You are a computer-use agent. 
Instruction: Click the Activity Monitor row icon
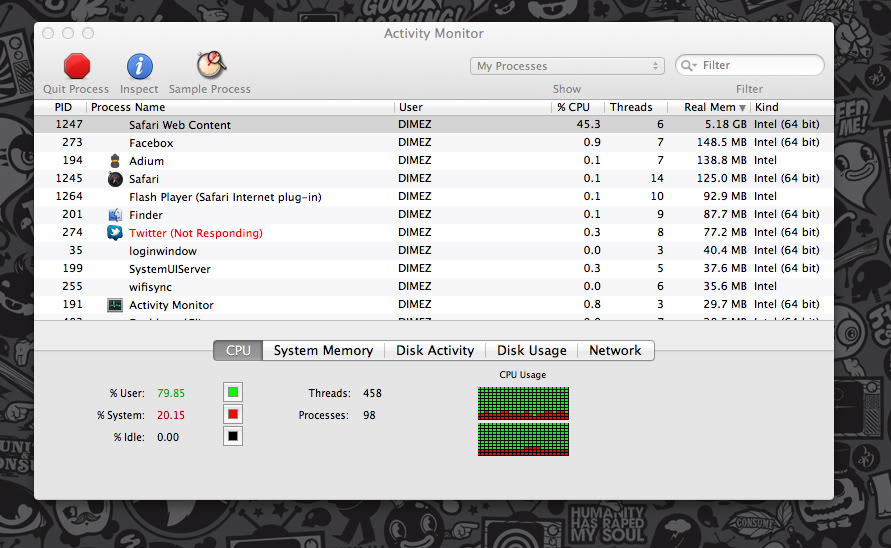click(x=115, y=305)
